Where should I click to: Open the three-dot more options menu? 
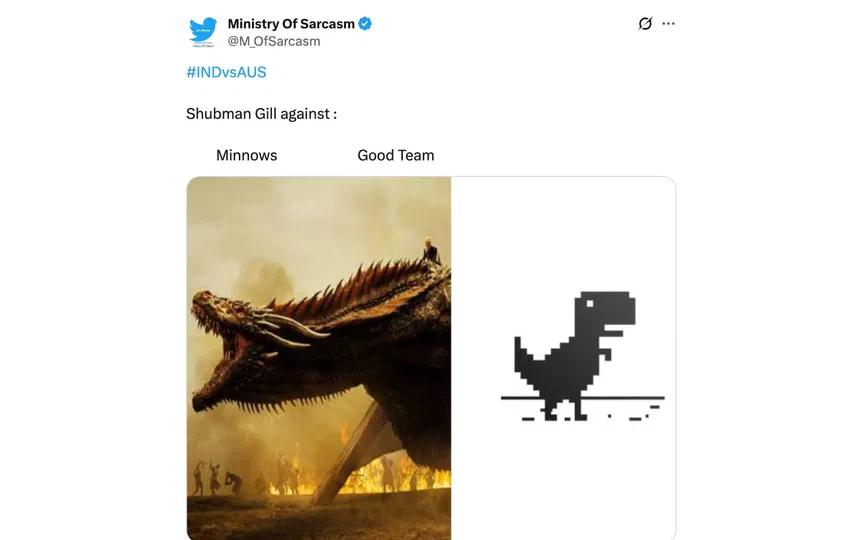[x=668, y=24]
